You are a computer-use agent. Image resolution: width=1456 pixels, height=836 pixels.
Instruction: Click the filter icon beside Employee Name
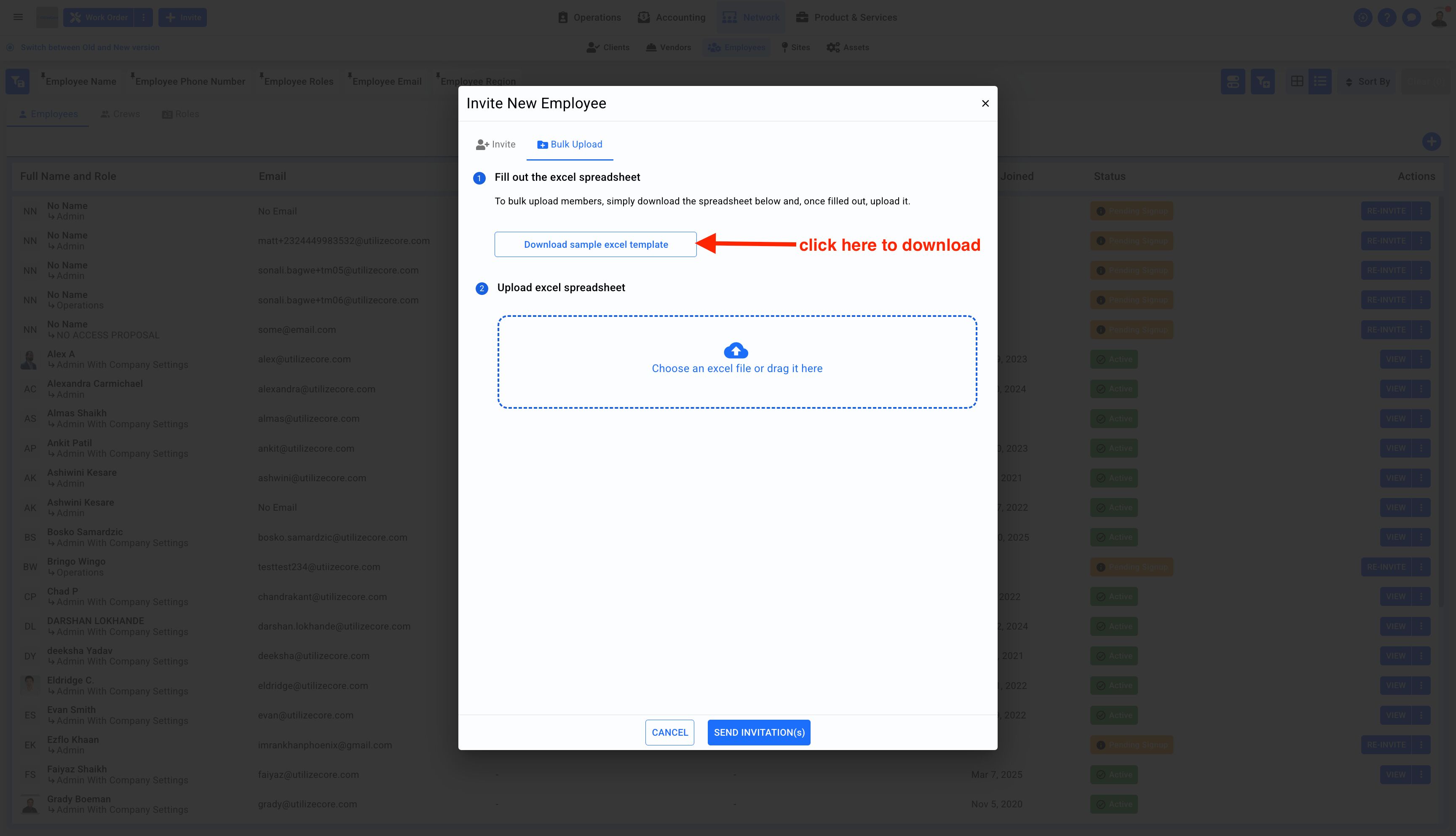tap(17, 81)
